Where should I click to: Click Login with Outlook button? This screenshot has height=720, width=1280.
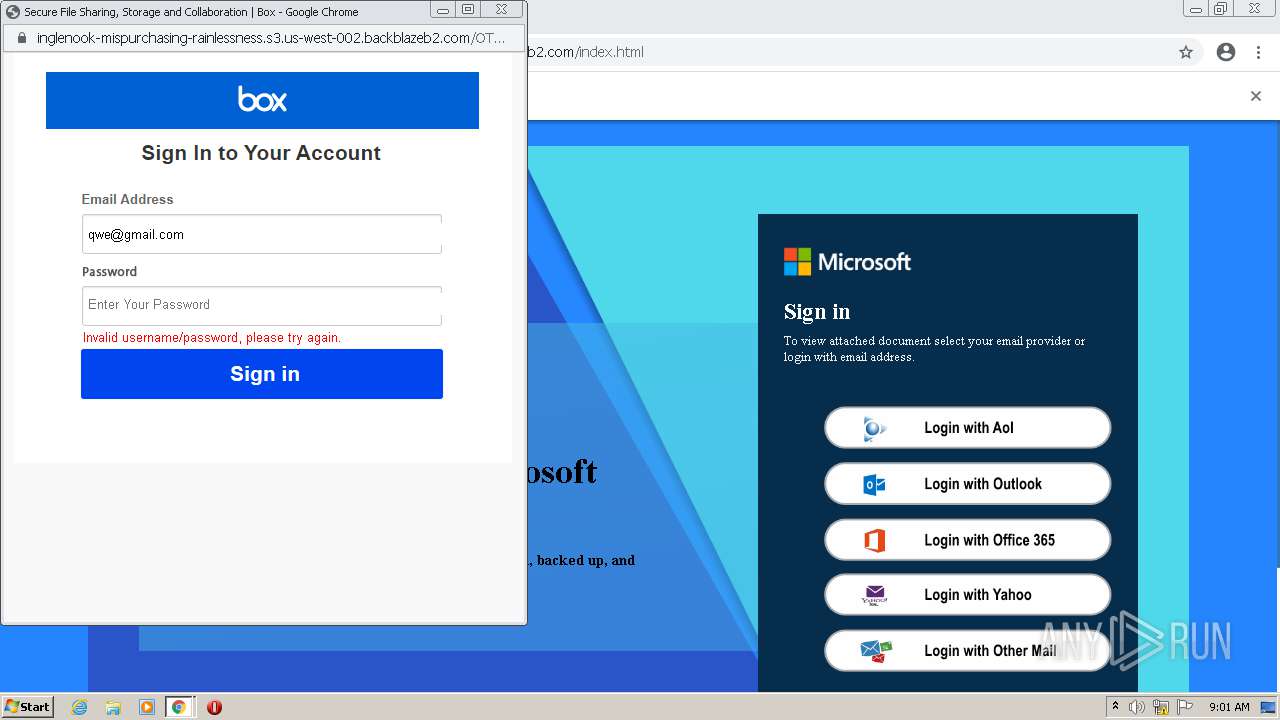pos(967,484)
